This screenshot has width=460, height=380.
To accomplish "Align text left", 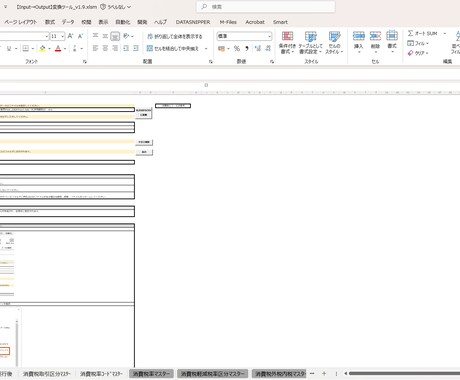I will point(95,49).
